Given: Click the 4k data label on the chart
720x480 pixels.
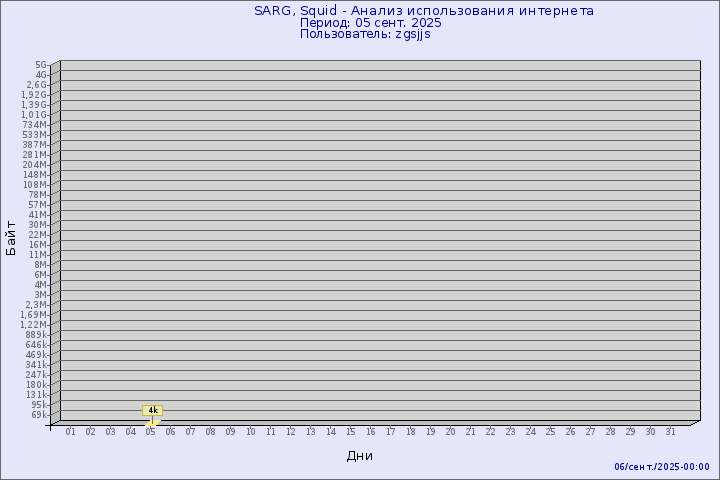Looking at the screenshot, I should (x=153, y=410).
